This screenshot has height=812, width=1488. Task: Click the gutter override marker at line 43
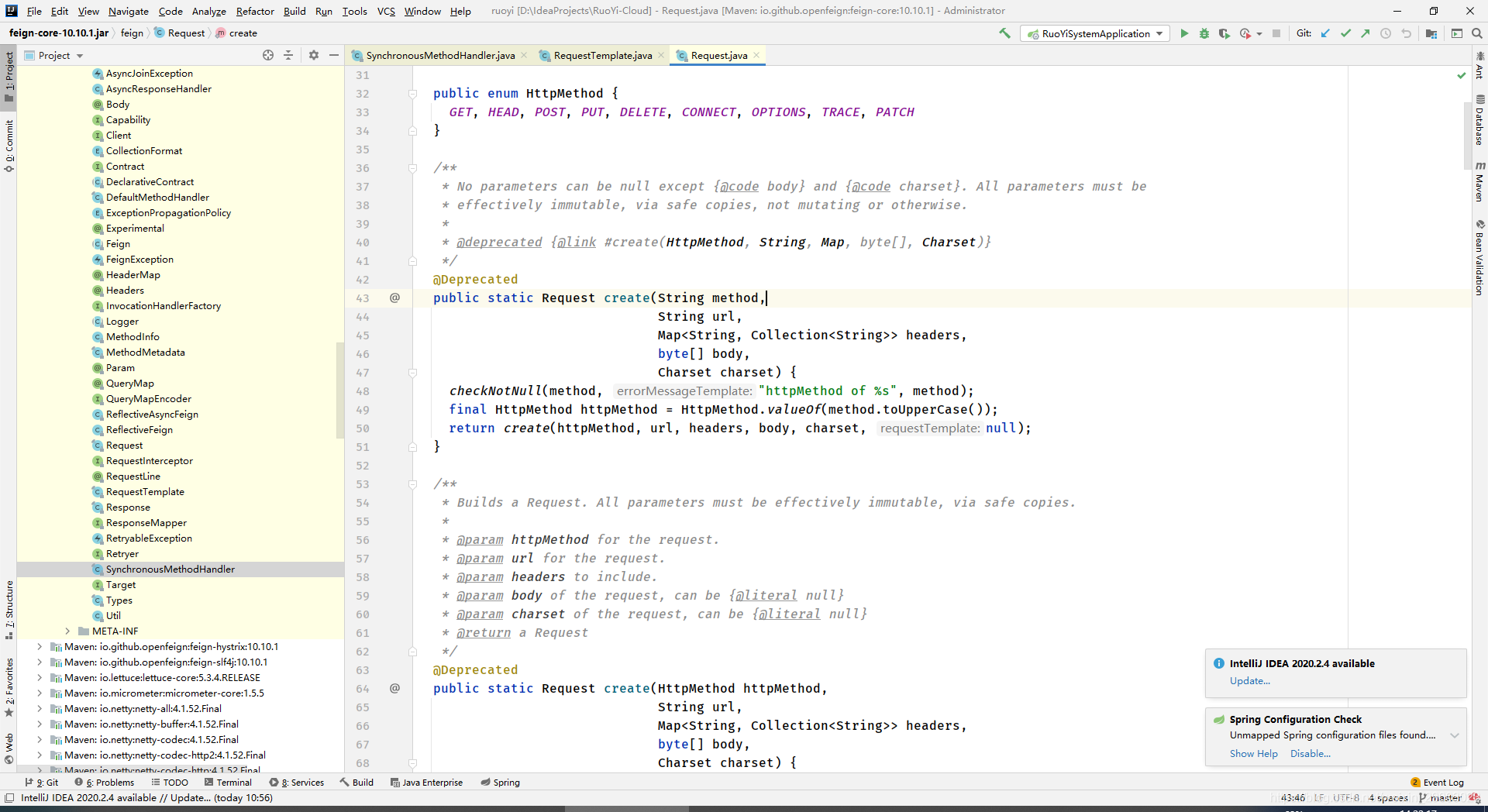(394, 298)
